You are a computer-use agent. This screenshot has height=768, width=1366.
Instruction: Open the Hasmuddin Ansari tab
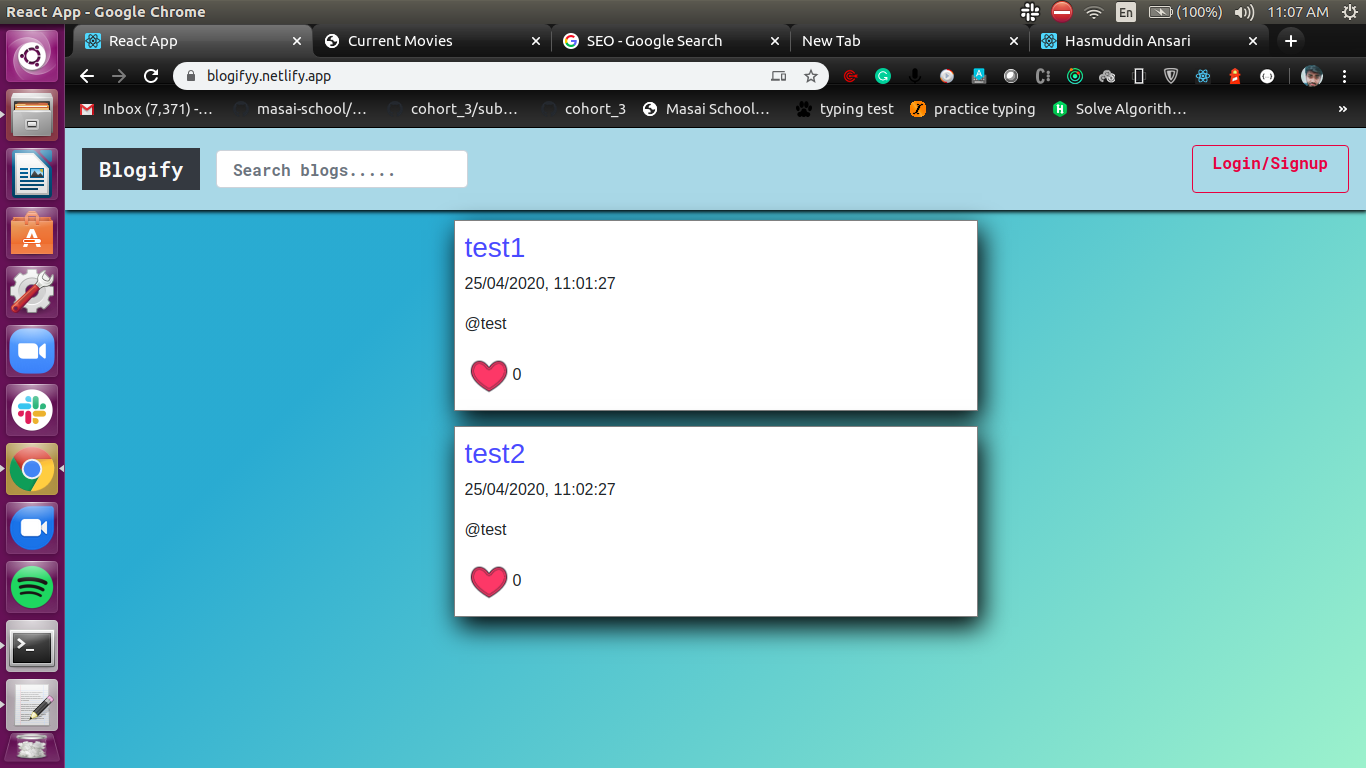(1127, 41)
